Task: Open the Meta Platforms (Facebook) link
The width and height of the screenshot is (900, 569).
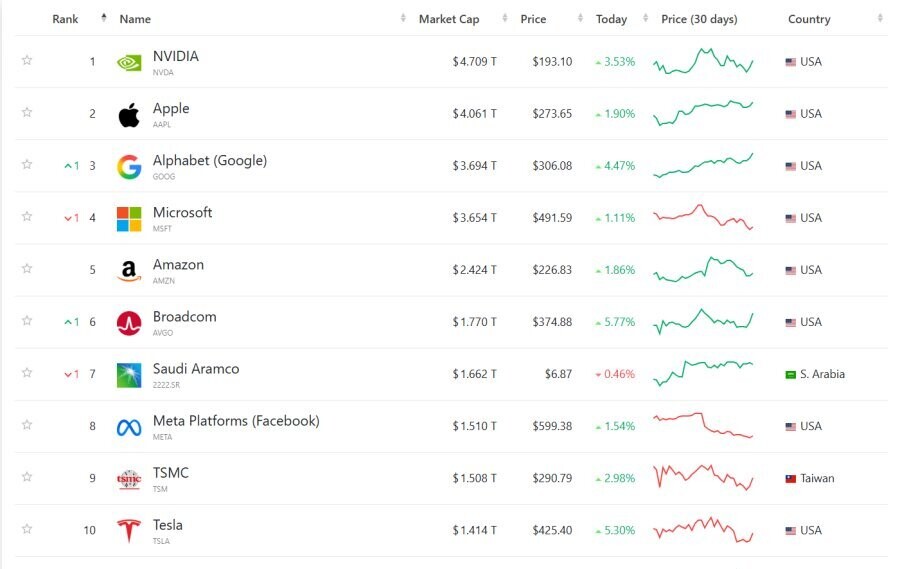Action: pos(236,421)
